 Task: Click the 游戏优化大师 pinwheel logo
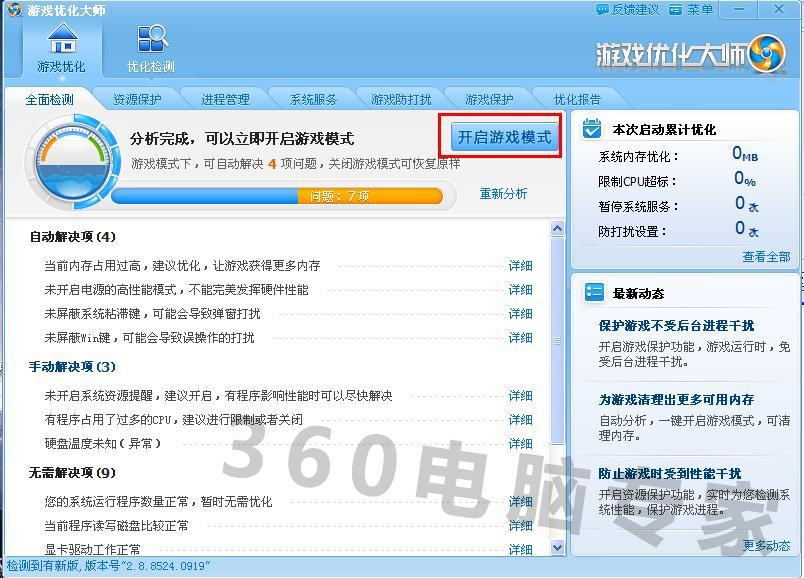pyautogui.click(x=767, y=53)
